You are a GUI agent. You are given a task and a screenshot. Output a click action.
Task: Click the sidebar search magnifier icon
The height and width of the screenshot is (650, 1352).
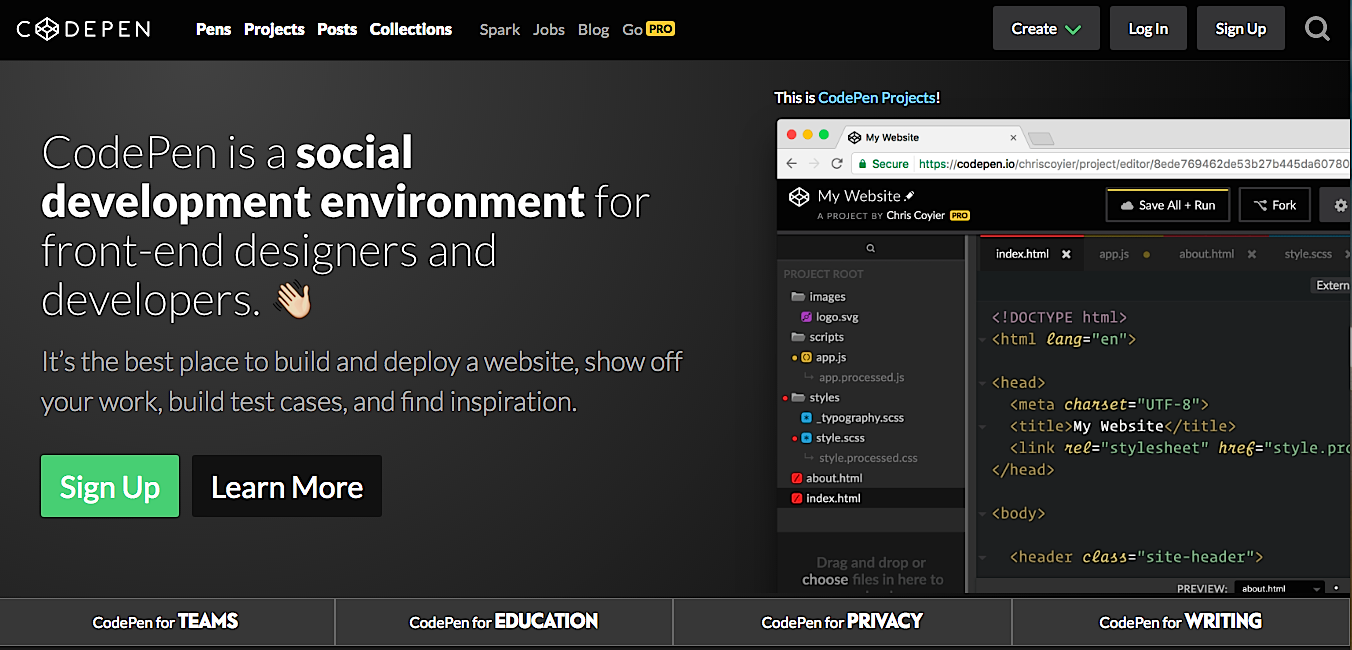[x=871, y=248]
